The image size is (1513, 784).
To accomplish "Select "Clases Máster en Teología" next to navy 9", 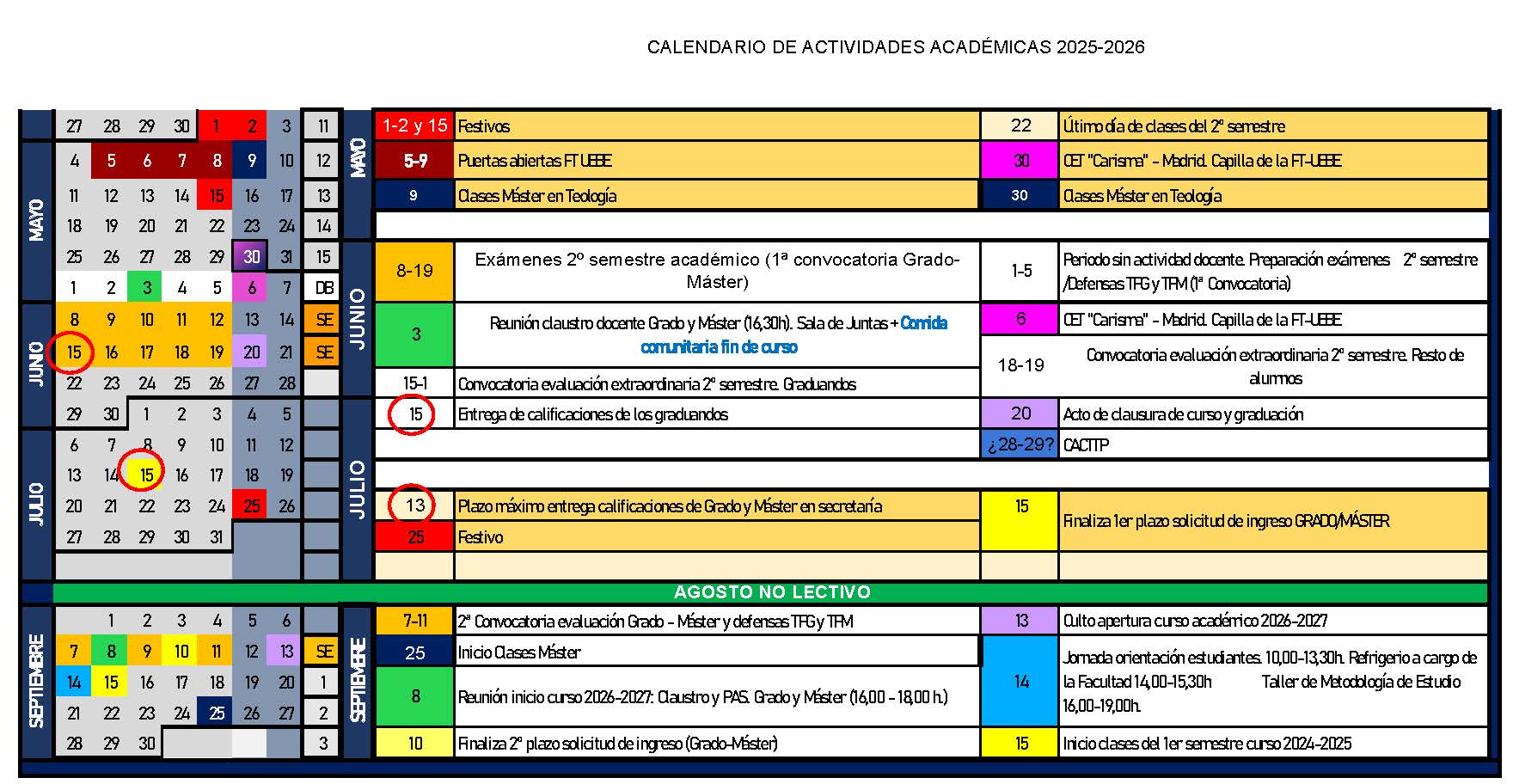I will click(537, 196).
